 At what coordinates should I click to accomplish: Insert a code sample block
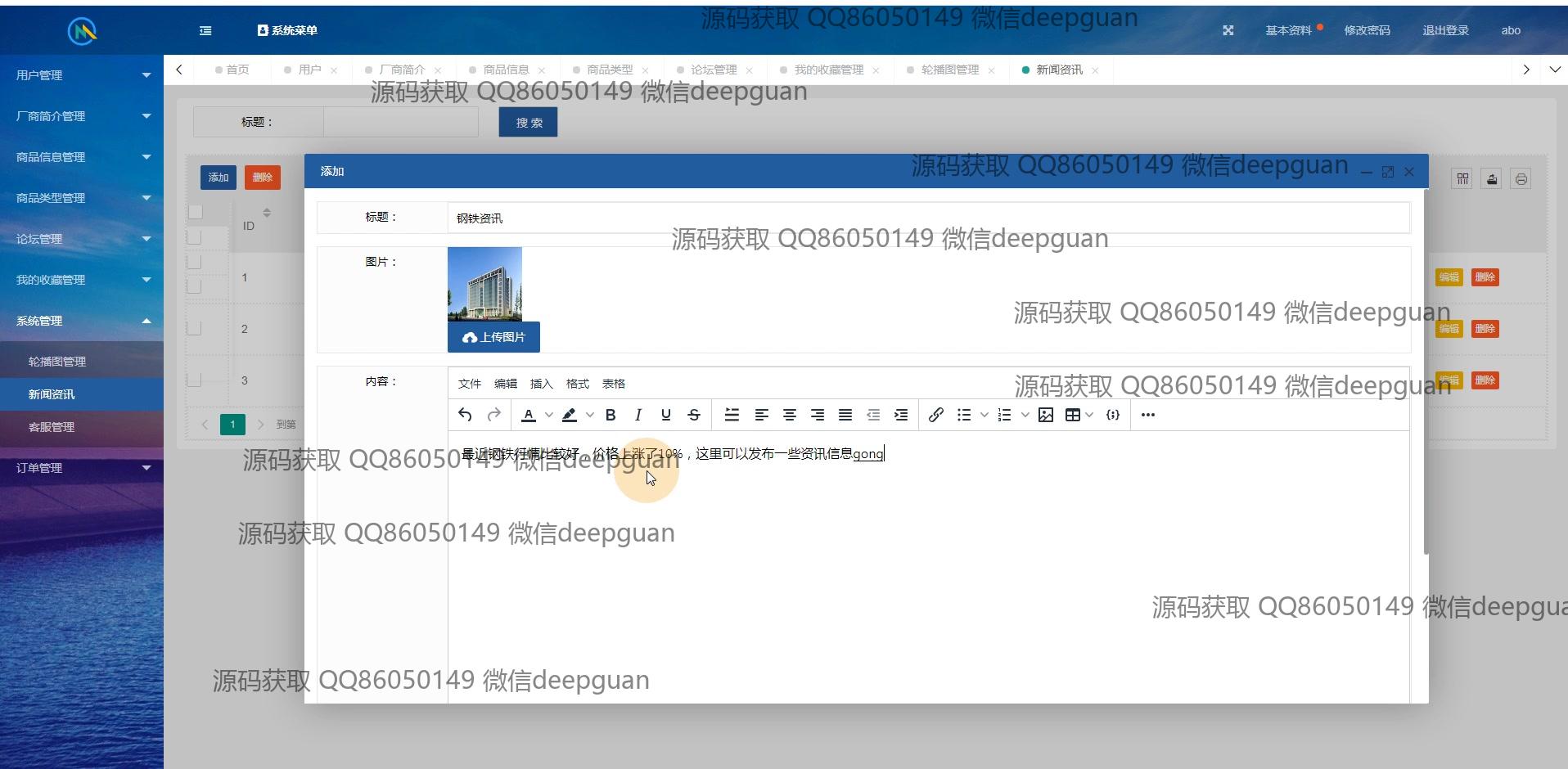1113,415
